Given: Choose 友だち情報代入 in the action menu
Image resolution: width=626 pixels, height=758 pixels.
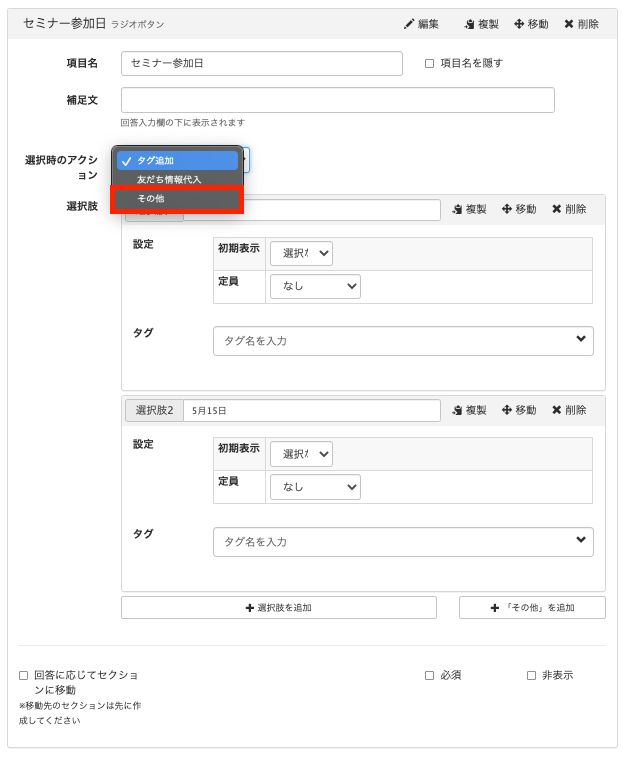Looking at the screenshot, I should (x=177, y=179).
